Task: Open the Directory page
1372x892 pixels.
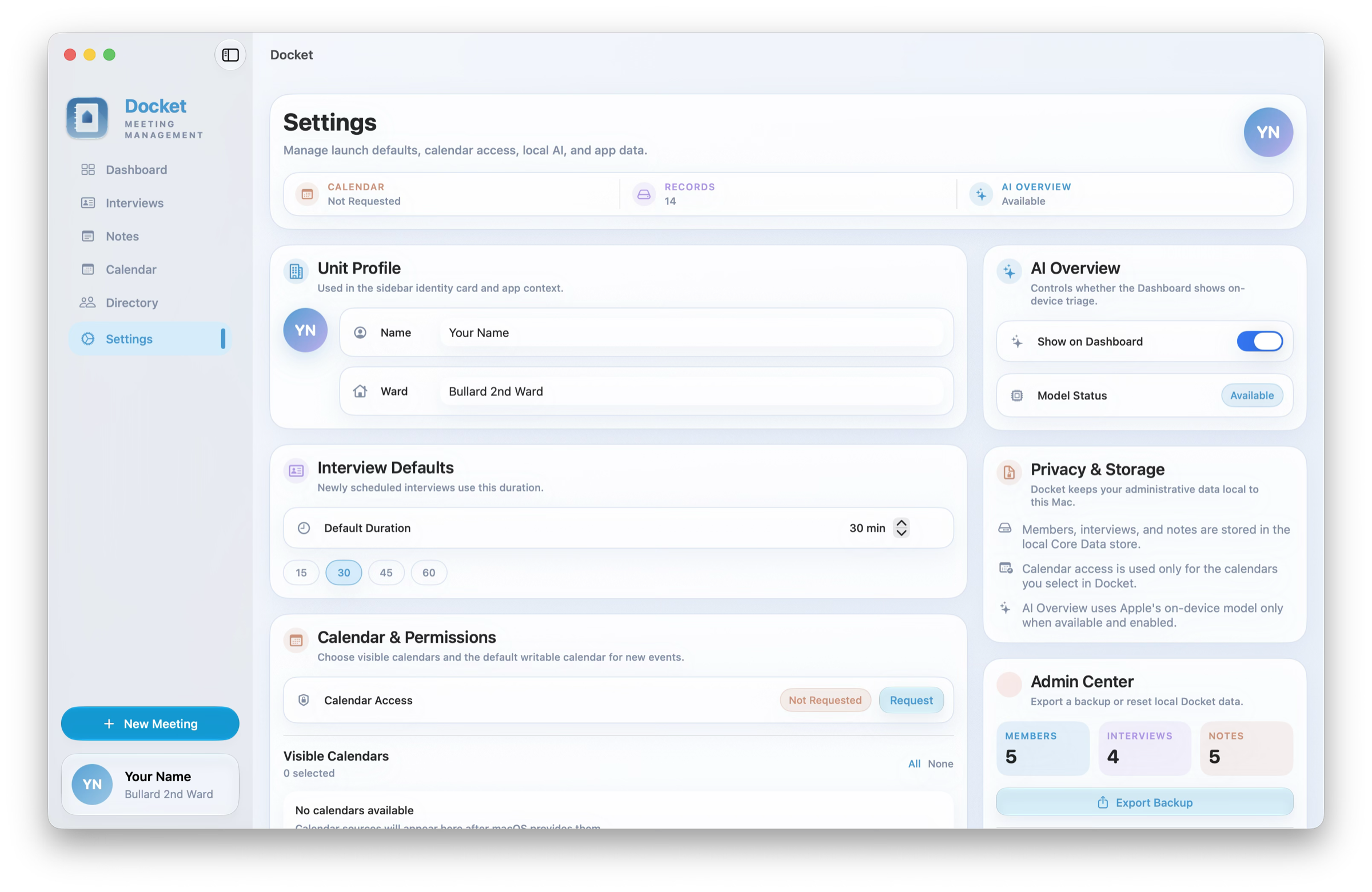Action: coord(149,302)
